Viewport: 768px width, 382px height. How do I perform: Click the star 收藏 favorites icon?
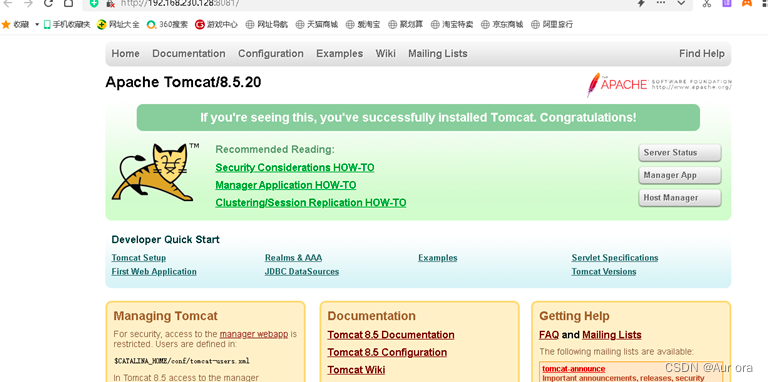pyautogui.click(x=6, y=24)
